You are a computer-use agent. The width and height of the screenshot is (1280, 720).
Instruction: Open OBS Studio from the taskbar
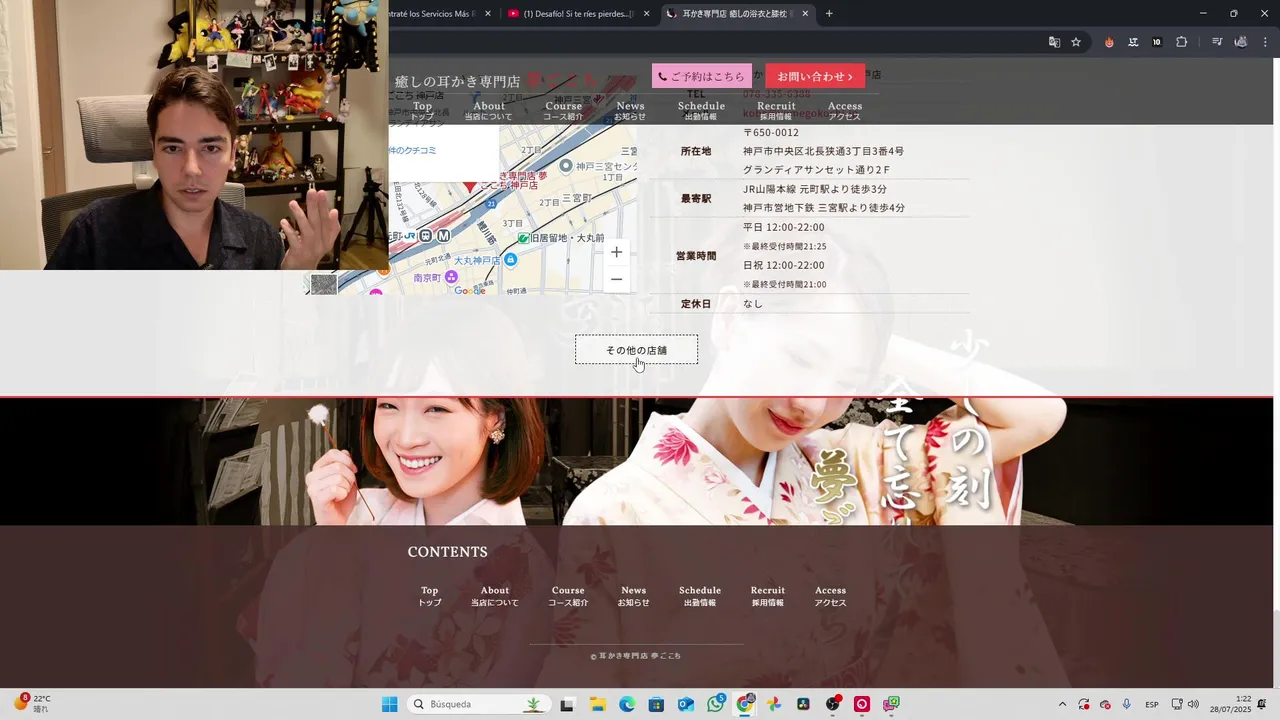(833, 704)
